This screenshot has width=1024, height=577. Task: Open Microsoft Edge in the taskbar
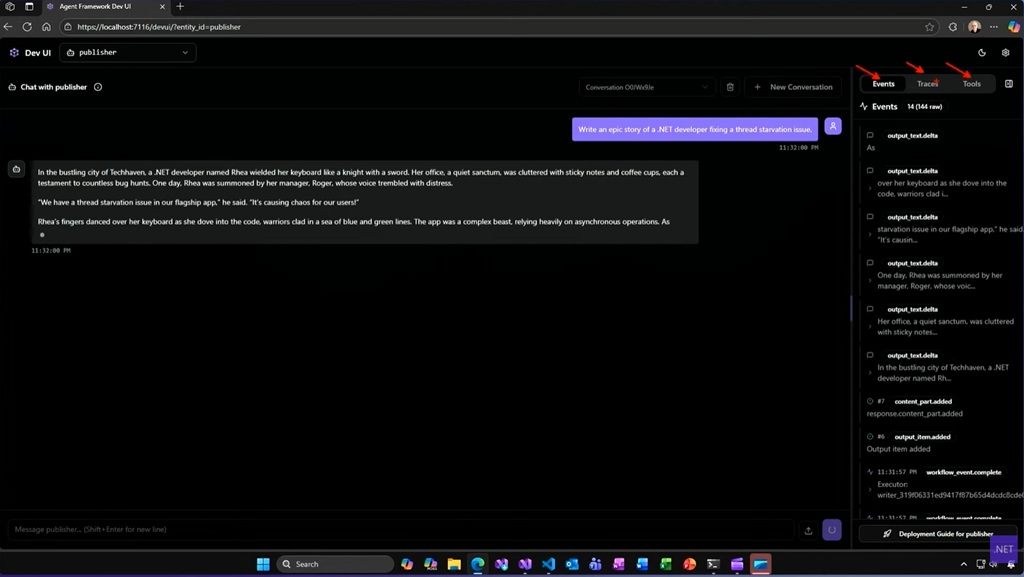click(x=478, y=564)
